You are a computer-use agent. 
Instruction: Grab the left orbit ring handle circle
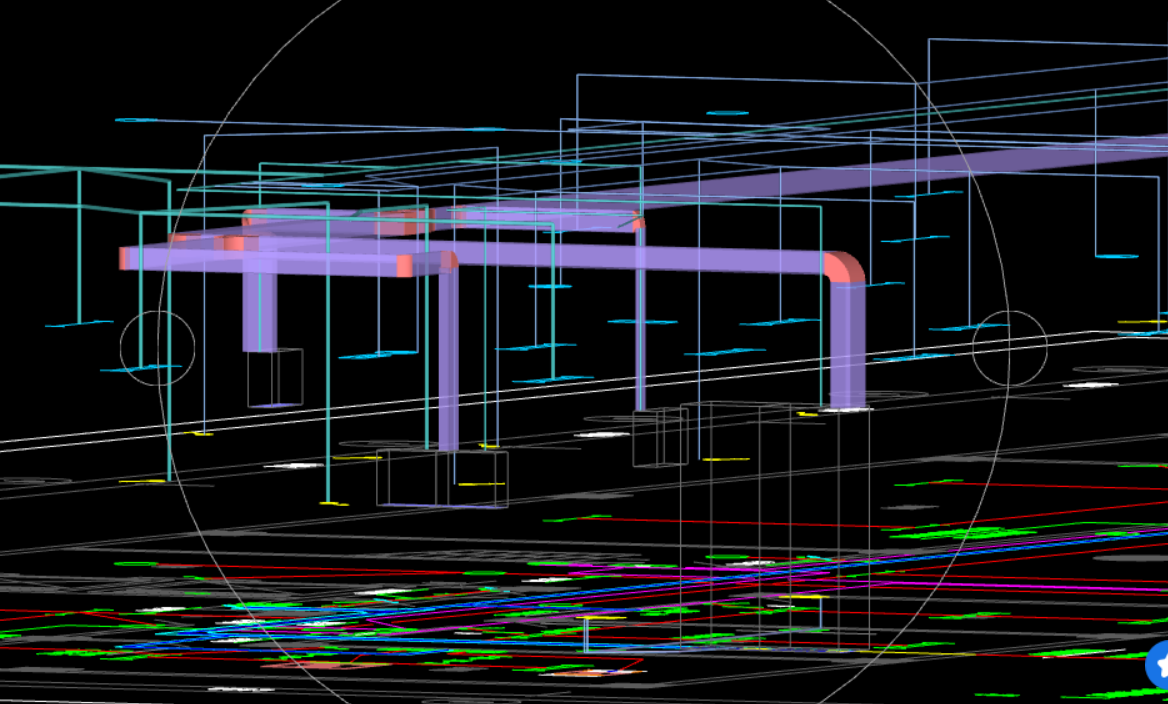coord(157,348)
